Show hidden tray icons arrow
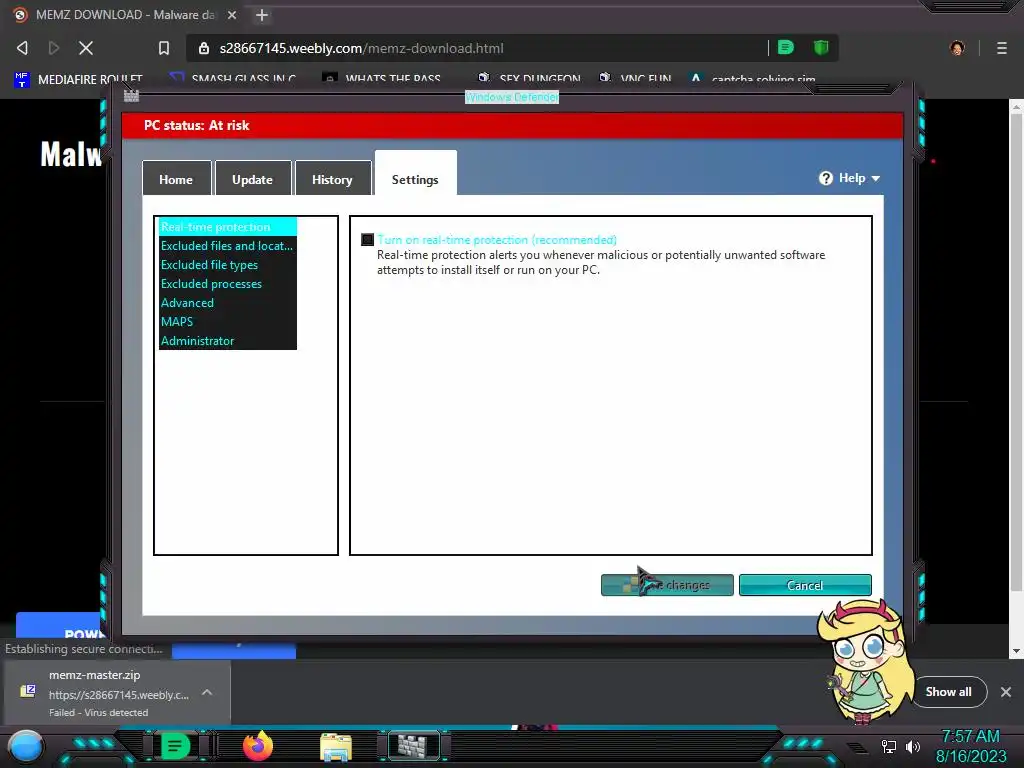The width and height of the screenshot is (1024, 768). (x=857, y=748)
